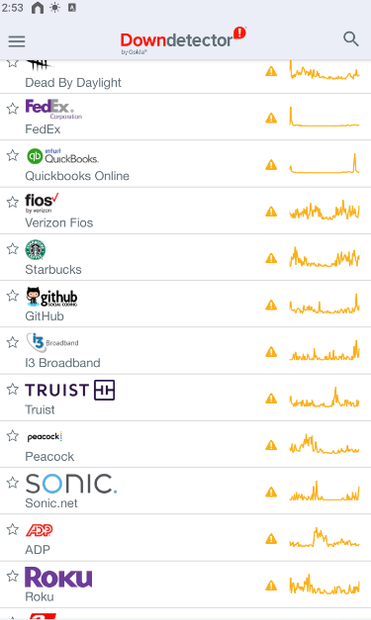This screenshot has width=371, height=620.
Task: Tap the GitHub logo
Action: click(x=51, y=297)
